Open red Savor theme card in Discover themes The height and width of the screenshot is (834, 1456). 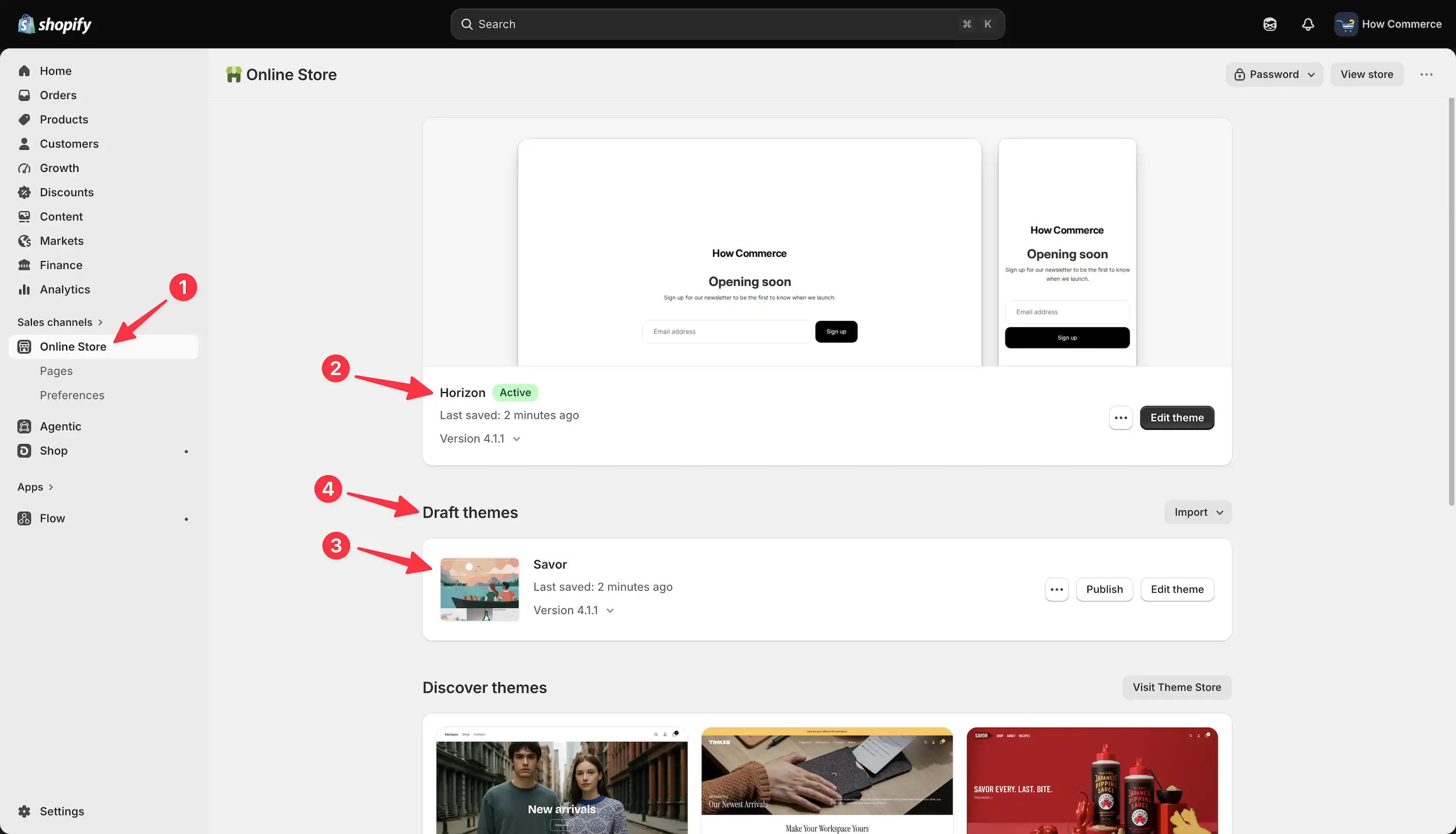click(1092, 780)
